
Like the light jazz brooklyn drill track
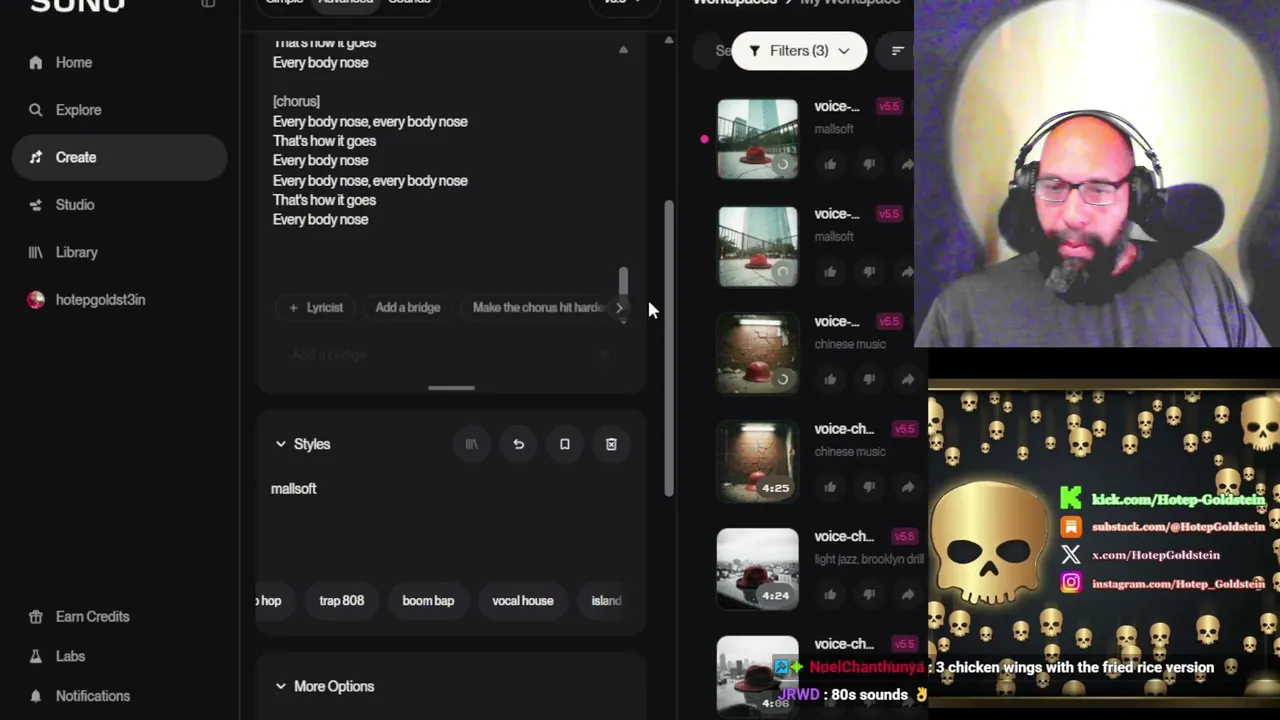tap(830, 594)
